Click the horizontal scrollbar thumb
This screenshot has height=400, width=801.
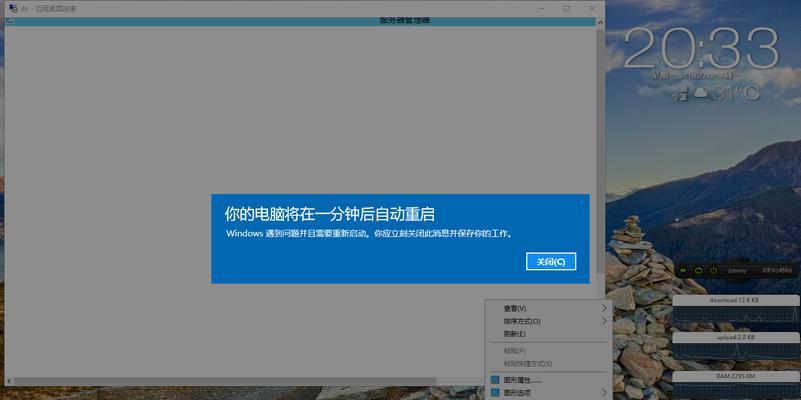(225, 381)
